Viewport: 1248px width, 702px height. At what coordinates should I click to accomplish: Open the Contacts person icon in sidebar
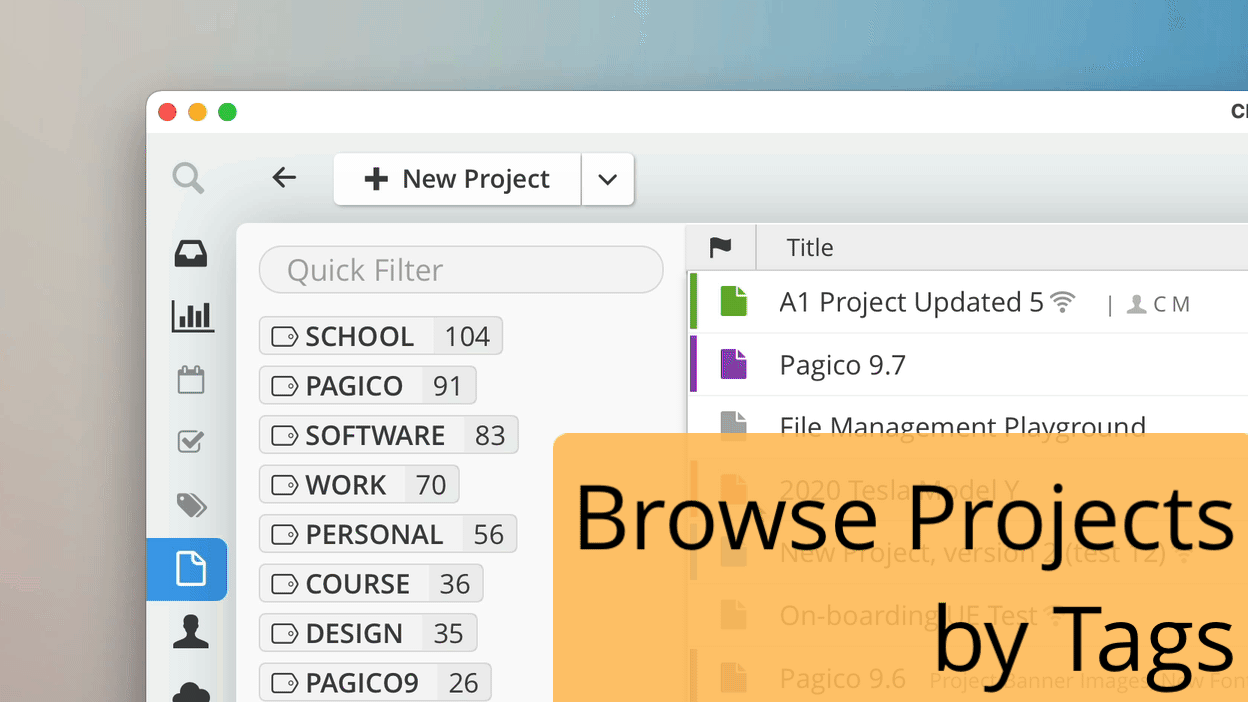191,632
